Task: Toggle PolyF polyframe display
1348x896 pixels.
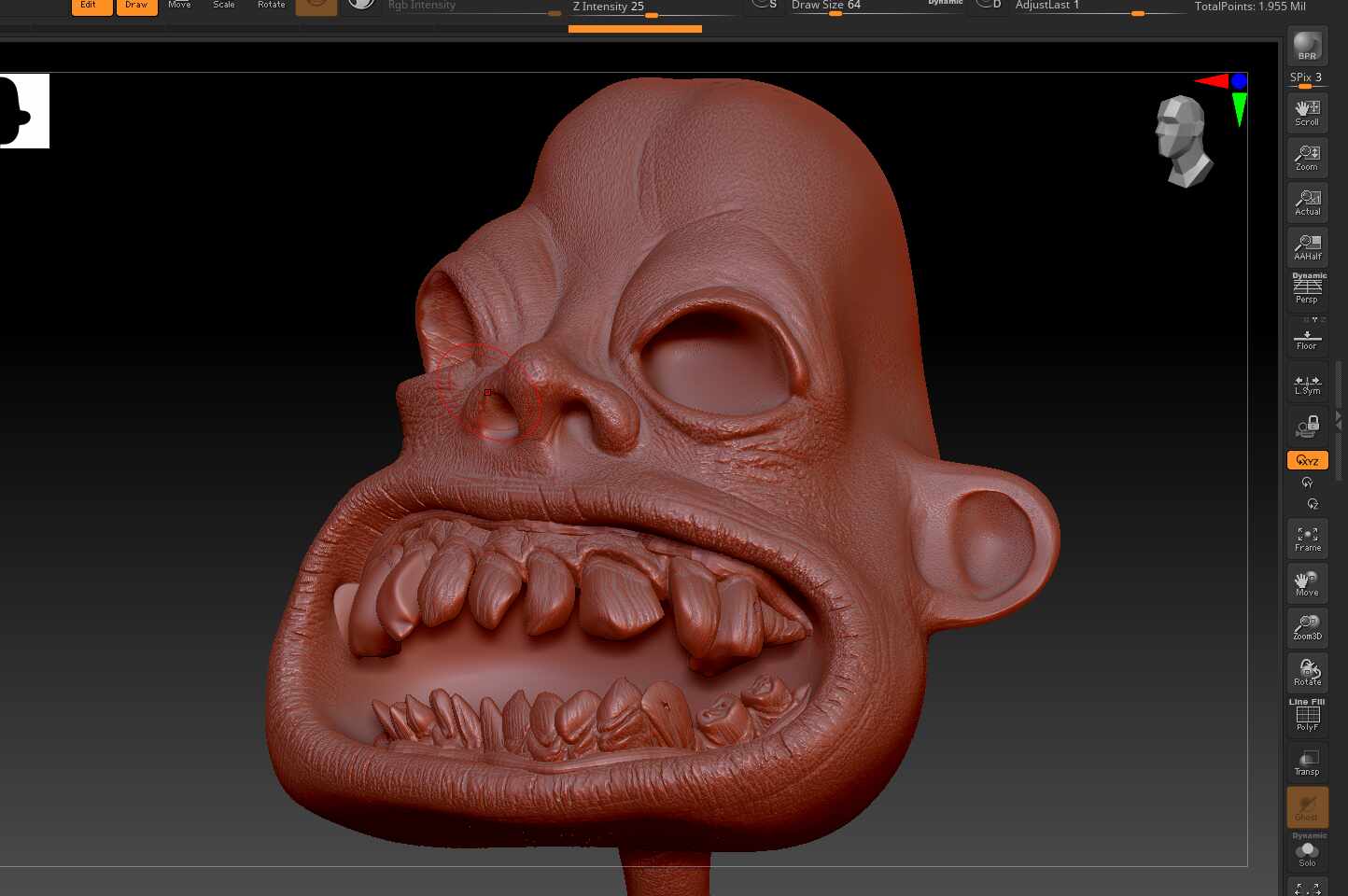Action: point(1307,717)
